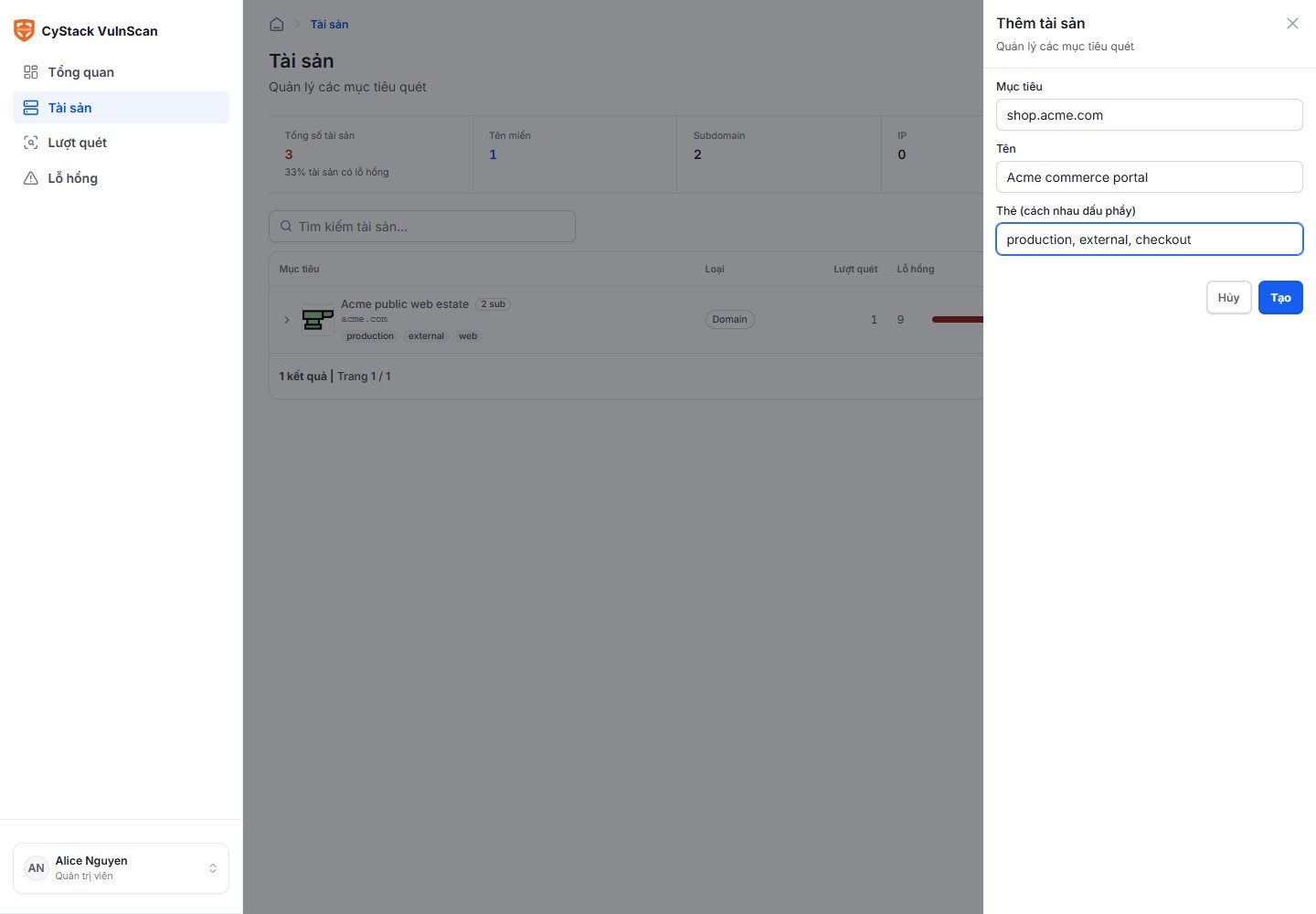Click the Lượt quét column header
1316x914 pixels.
pyautogui.click(x=855, y=269)
